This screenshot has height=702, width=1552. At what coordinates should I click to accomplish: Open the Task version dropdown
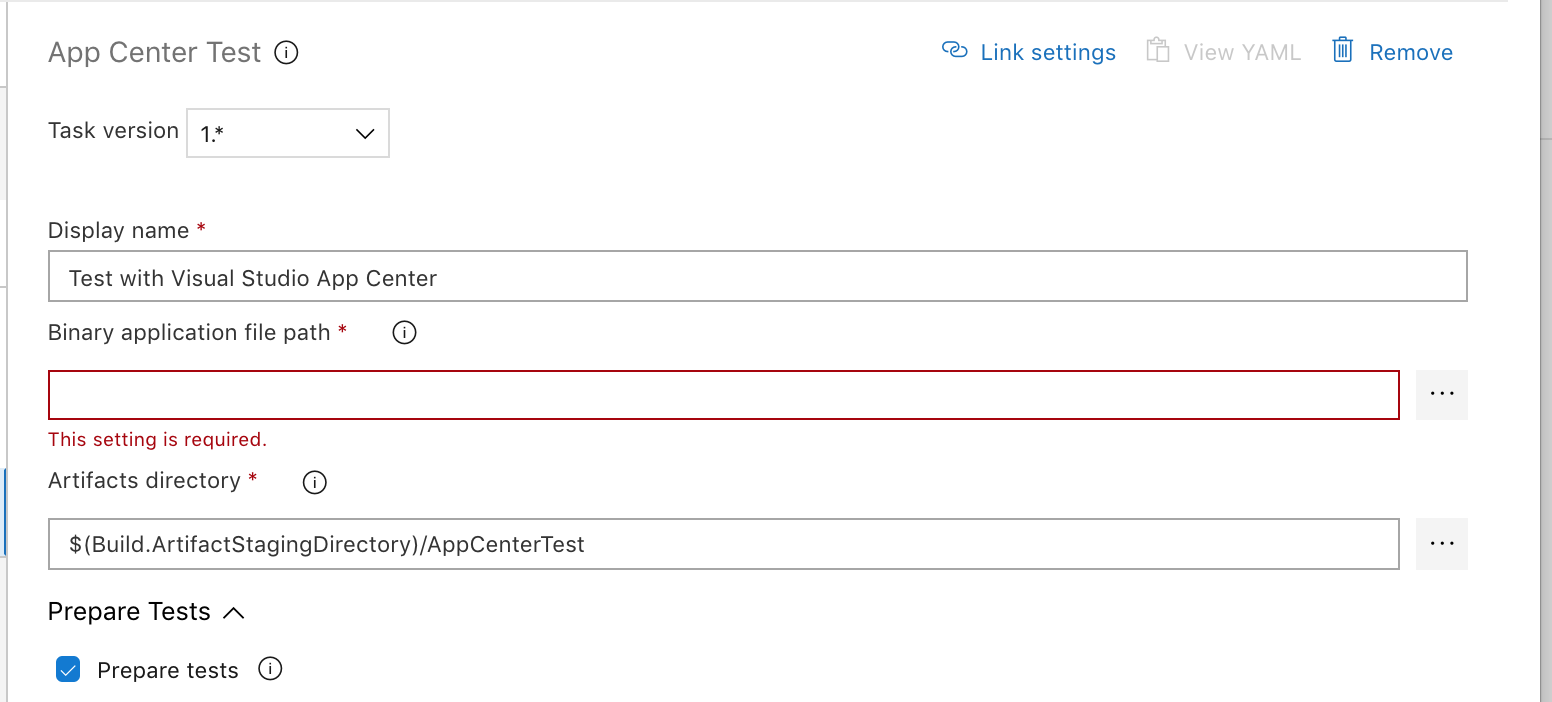pyautogui.click(x=288, y=133)
